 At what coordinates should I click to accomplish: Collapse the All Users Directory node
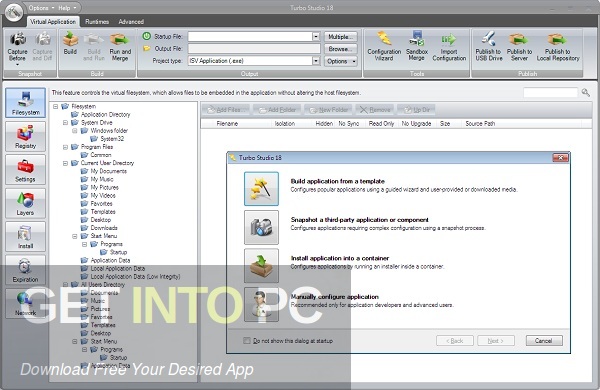pyautogui.click(x=65, y=284)
